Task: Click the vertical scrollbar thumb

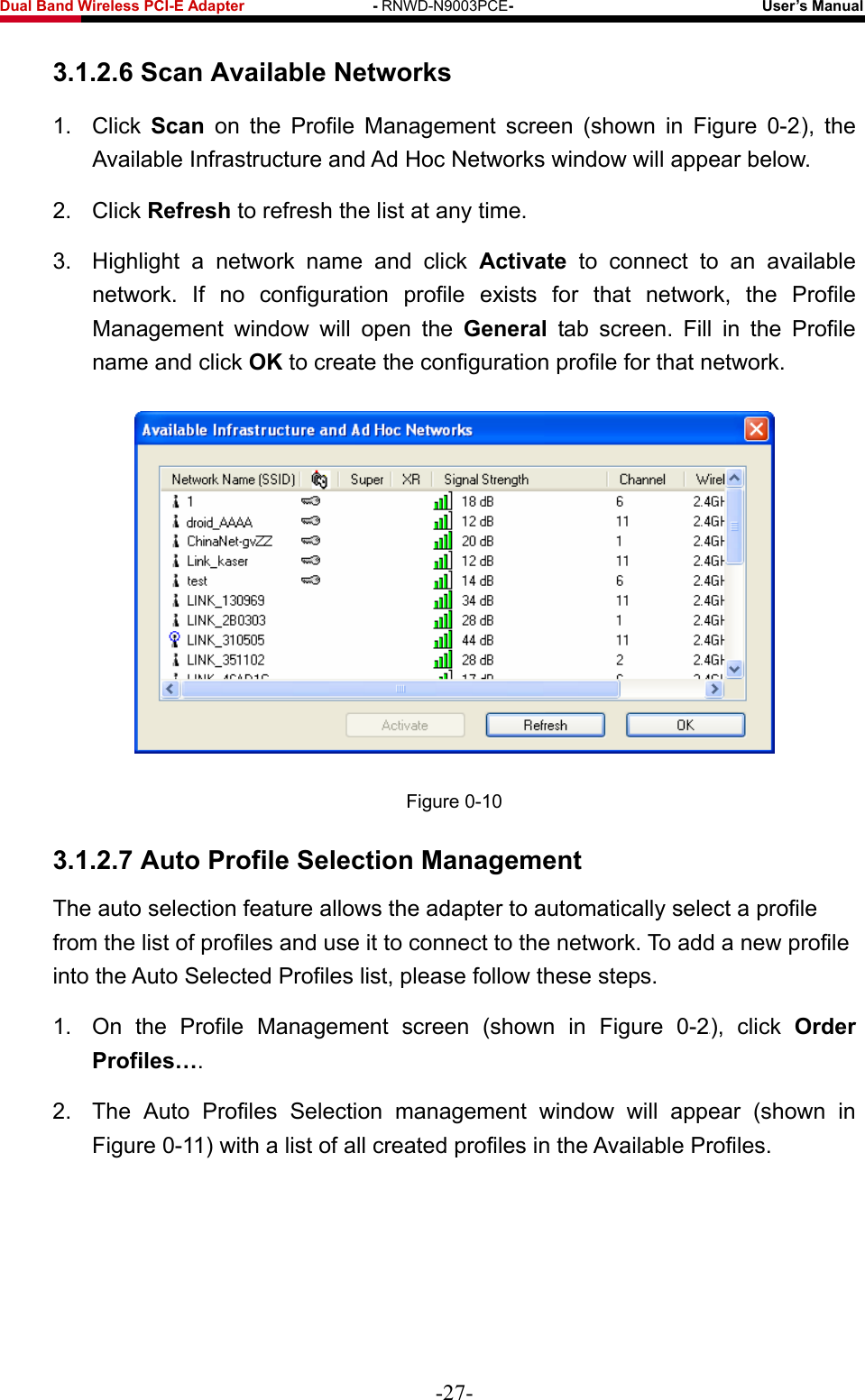Action: tap(734, 526)
